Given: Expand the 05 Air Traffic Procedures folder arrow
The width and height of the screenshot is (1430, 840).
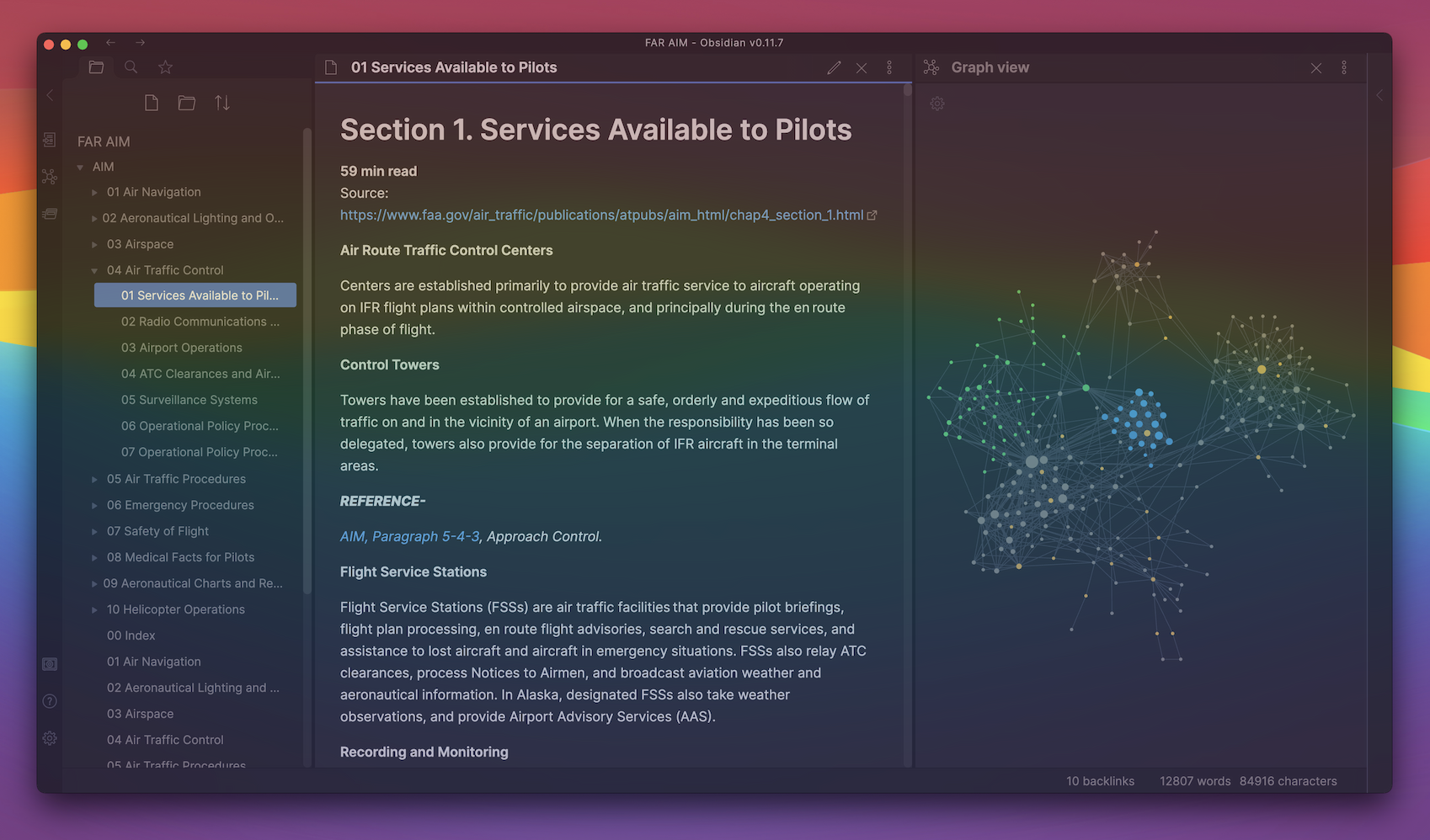Looking at the screenshot, I should click(x=94, y=479).
